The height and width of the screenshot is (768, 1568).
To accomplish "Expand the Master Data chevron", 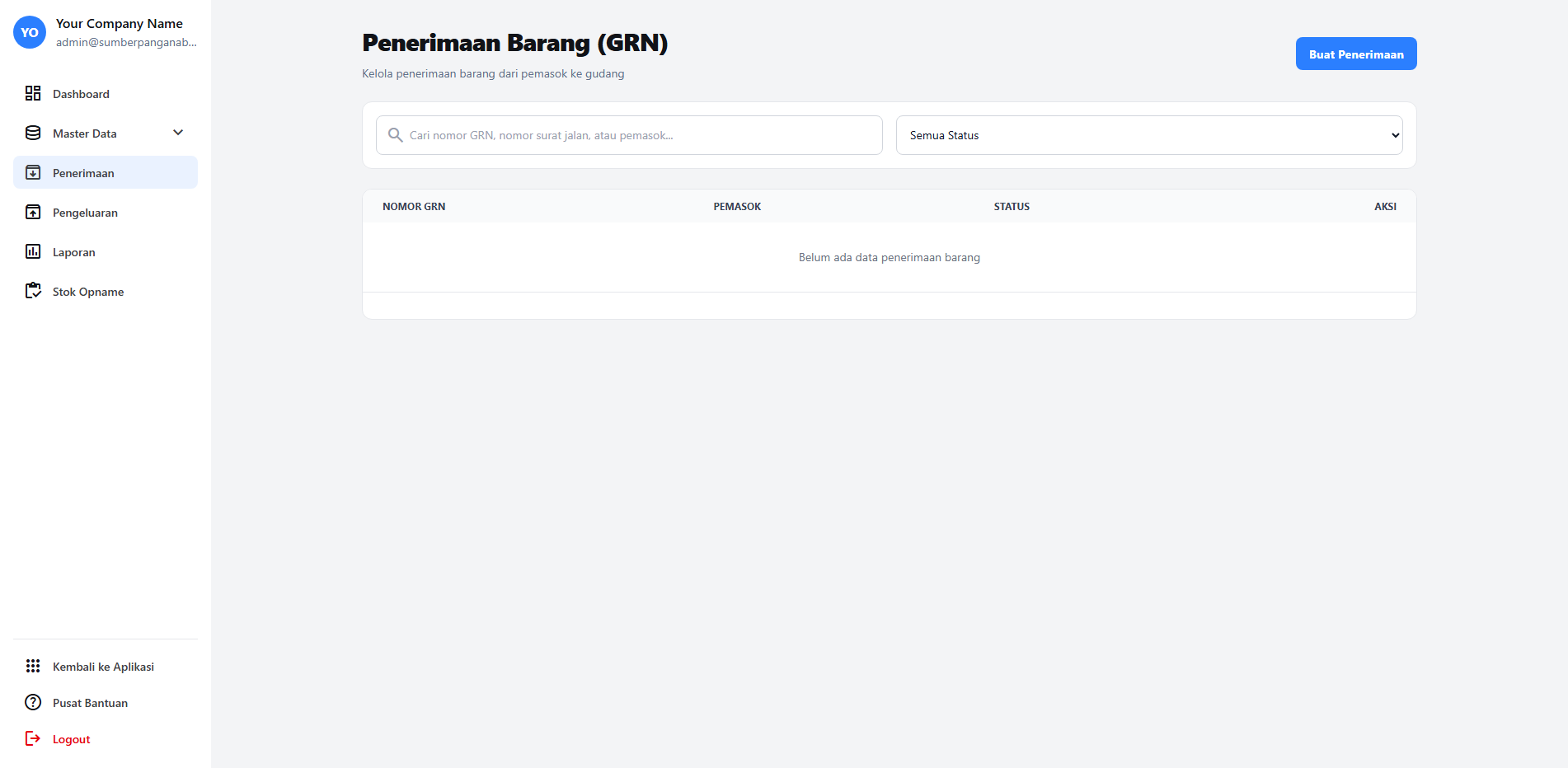I will pyautogui.click(x=178, y=133).
